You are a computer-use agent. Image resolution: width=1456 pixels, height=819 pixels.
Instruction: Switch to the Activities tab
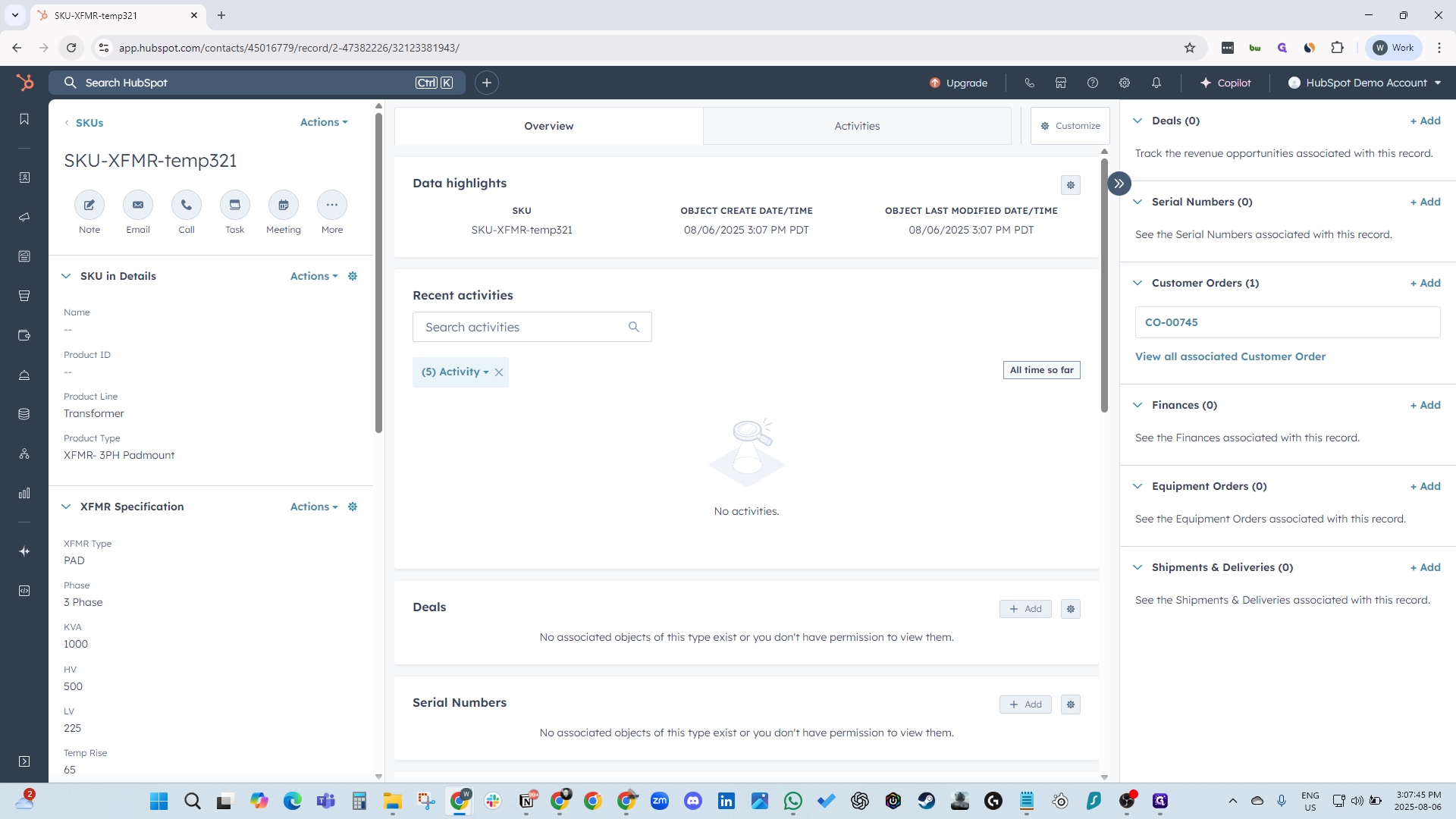tap(857, 126)
